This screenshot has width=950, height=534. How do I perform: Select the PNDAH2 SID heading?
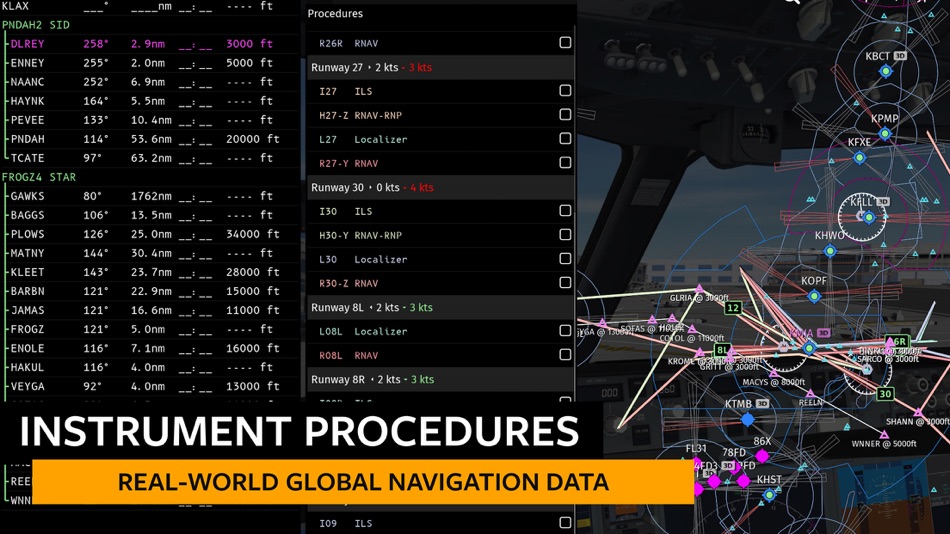[36, 25]
